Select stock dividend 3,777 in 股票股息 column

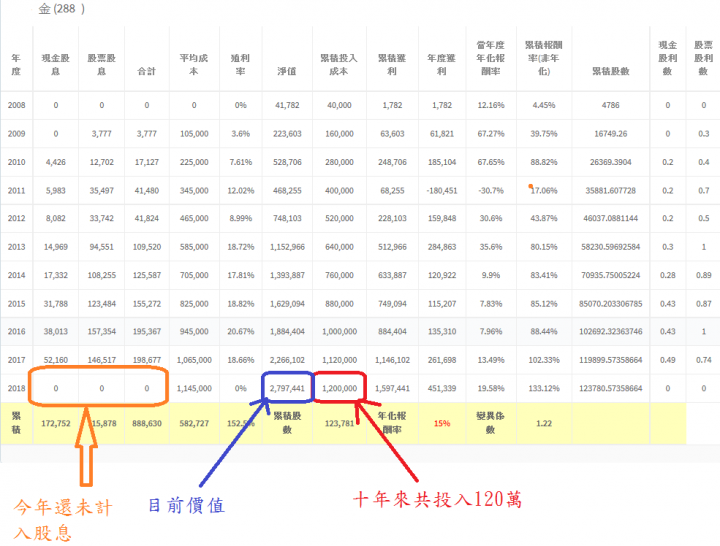101,134
